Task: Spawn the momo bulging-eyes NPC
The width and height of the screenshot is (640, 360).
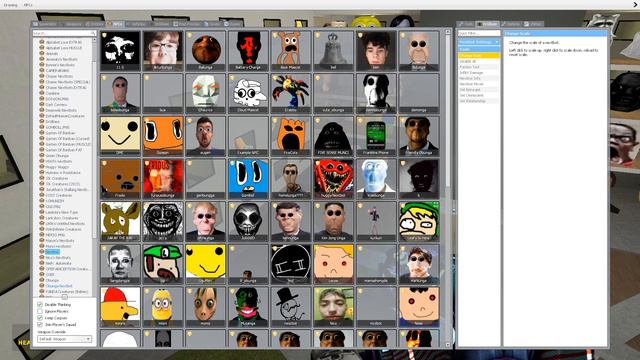Action: pos(205,307)
